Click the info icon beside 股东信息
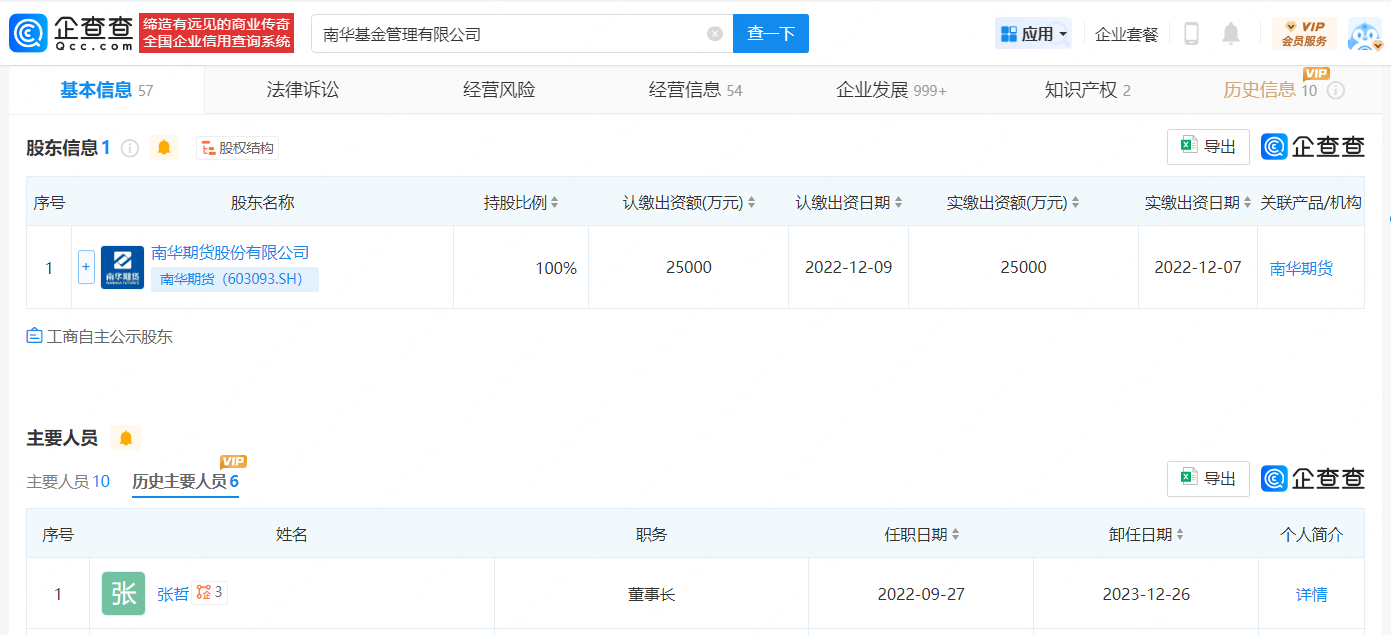Screen dimensions: 1391x635 click(x=130, y=148)
